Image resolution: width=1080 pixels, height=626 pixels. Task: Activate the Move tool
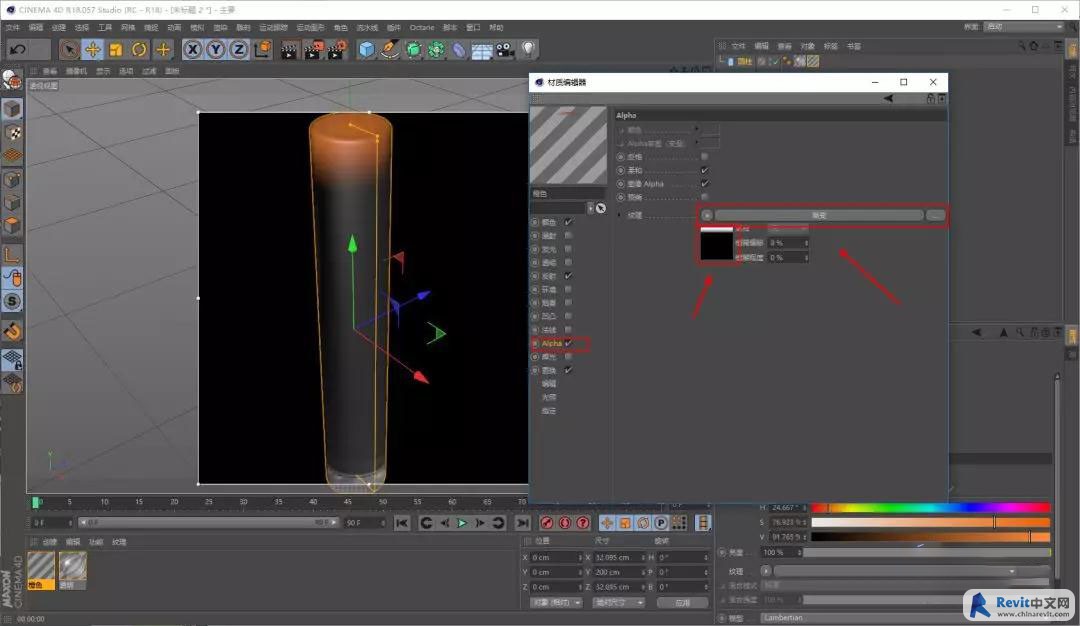92,49
